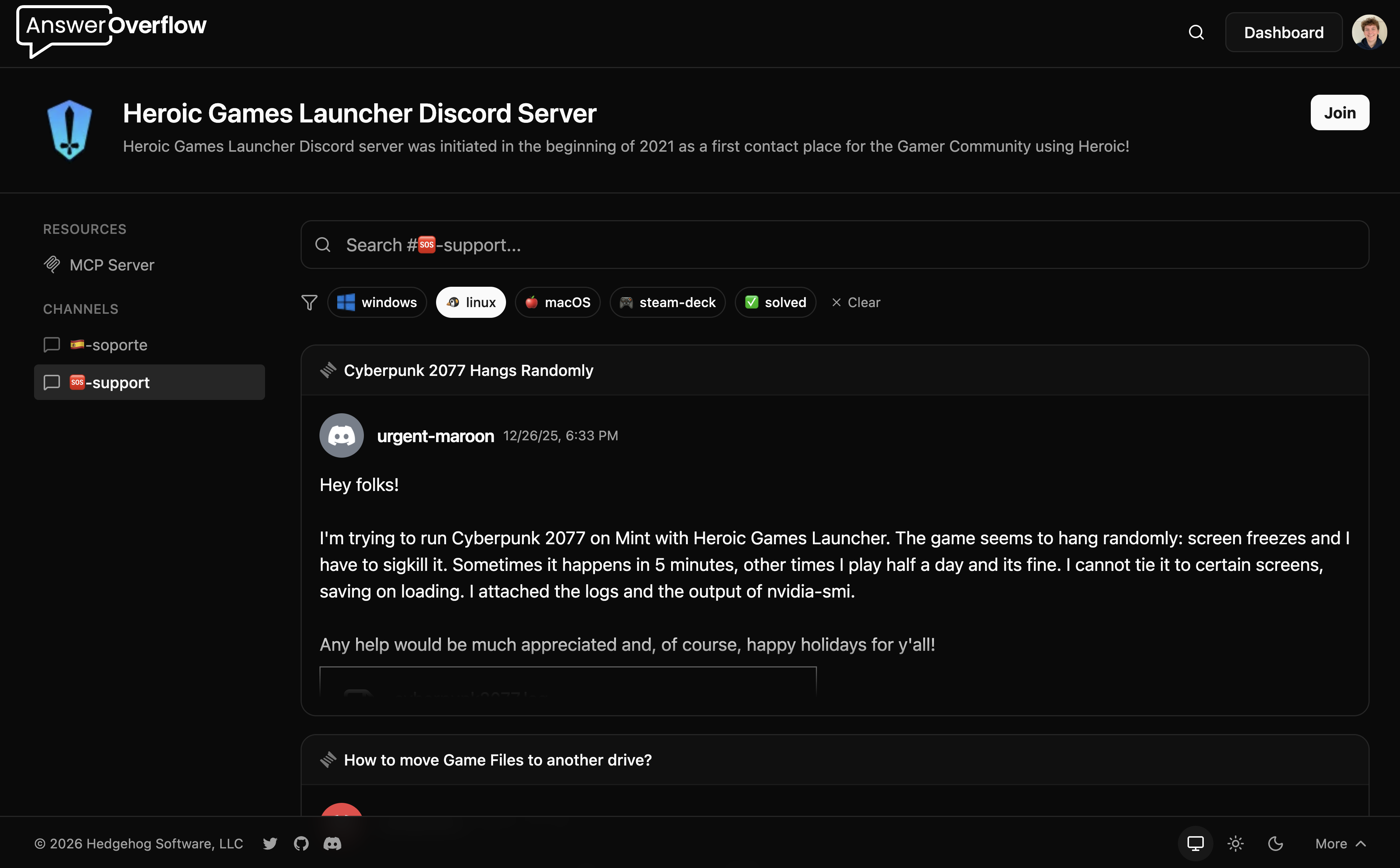
Task: Open the Dashboard button
Action: coord(1283,33)
